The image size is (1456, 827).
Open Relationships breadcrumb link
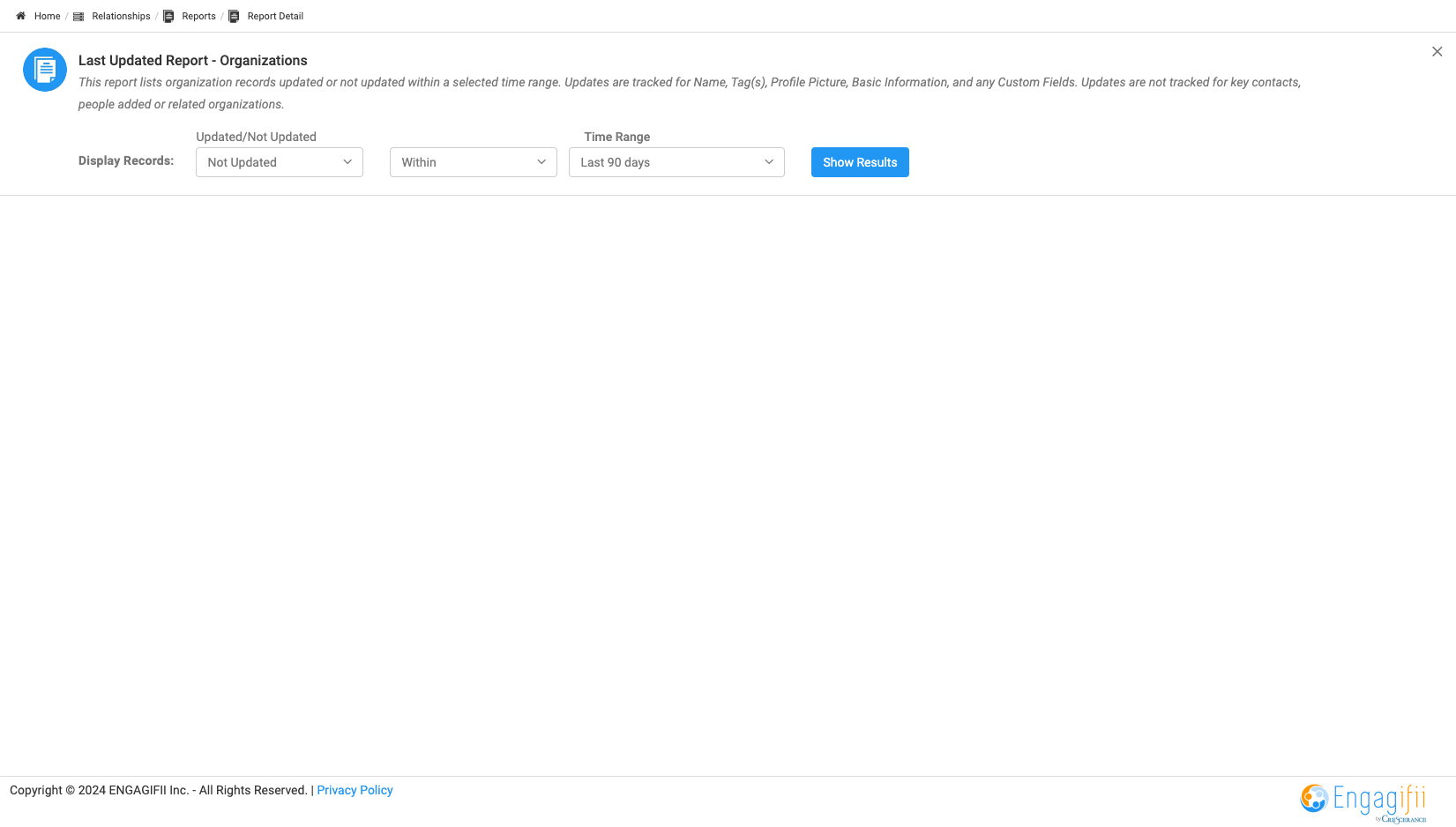click(121, 16)
